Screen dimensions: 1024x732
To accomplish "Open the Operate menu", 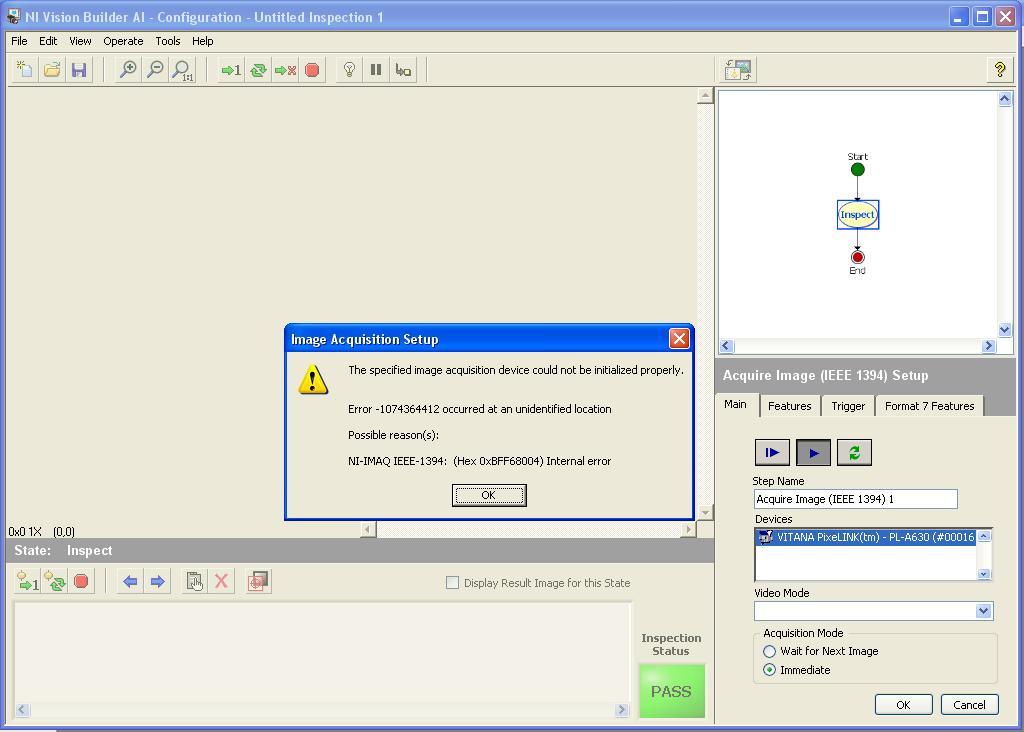I will pyautogui.click(x=123, y=40).
